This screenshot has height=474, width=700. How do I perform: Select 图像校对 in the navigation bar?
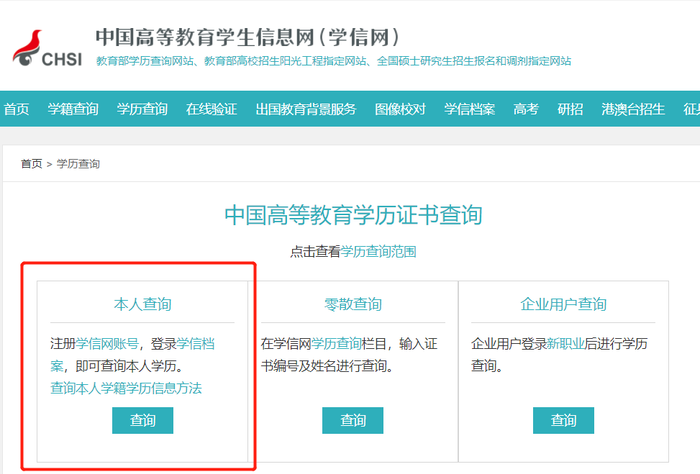(400, 109)
